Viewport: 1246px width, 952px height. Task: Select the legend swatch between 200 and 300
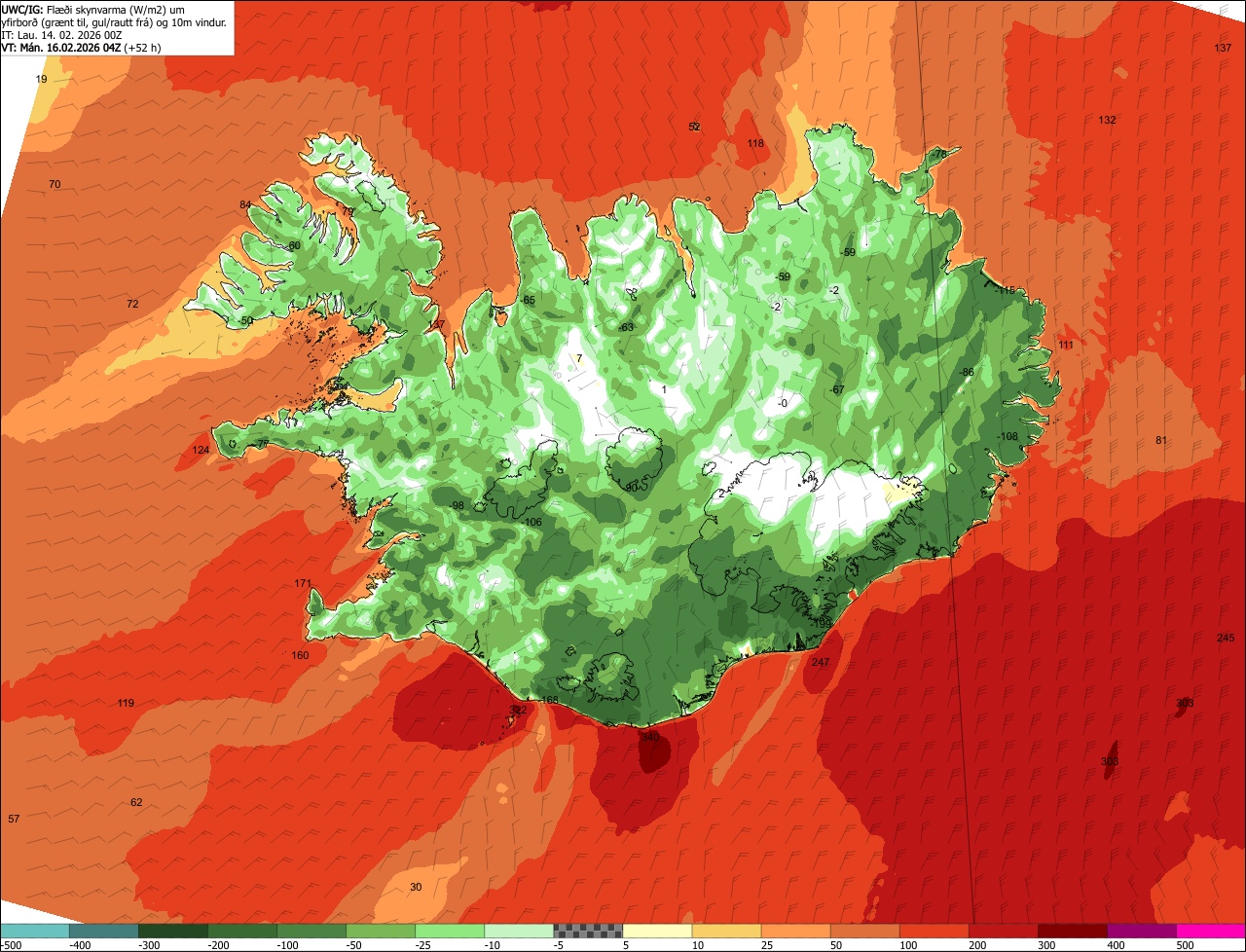(x=1003, y=931)
